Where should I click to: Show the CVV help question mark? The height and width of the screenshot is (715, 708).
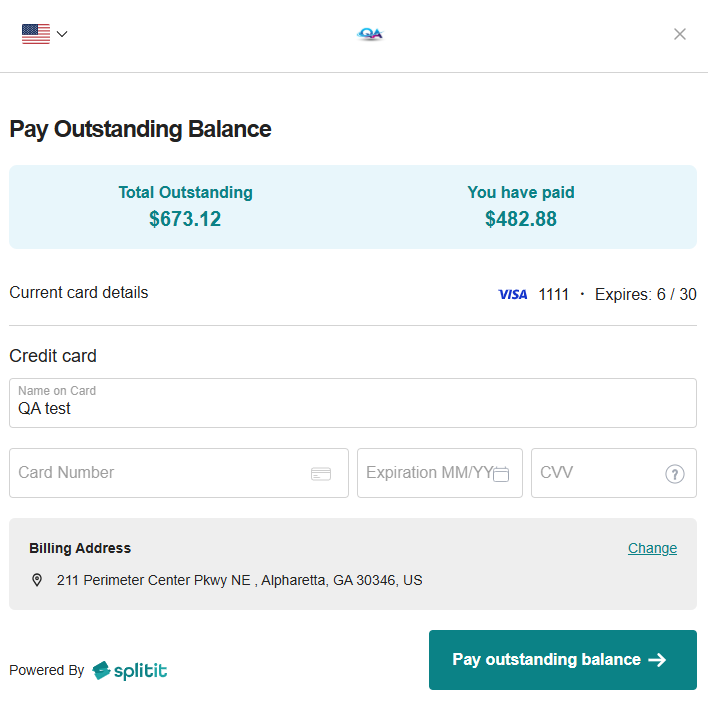point(675,474)
